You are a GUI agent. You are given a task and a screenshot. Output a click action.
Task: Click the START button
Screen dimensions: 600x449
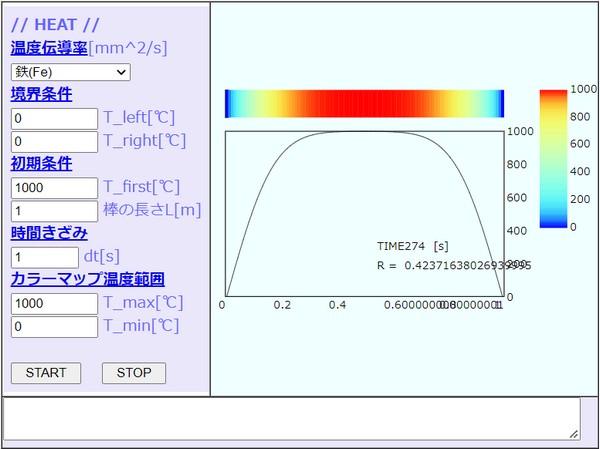(46, 373)
